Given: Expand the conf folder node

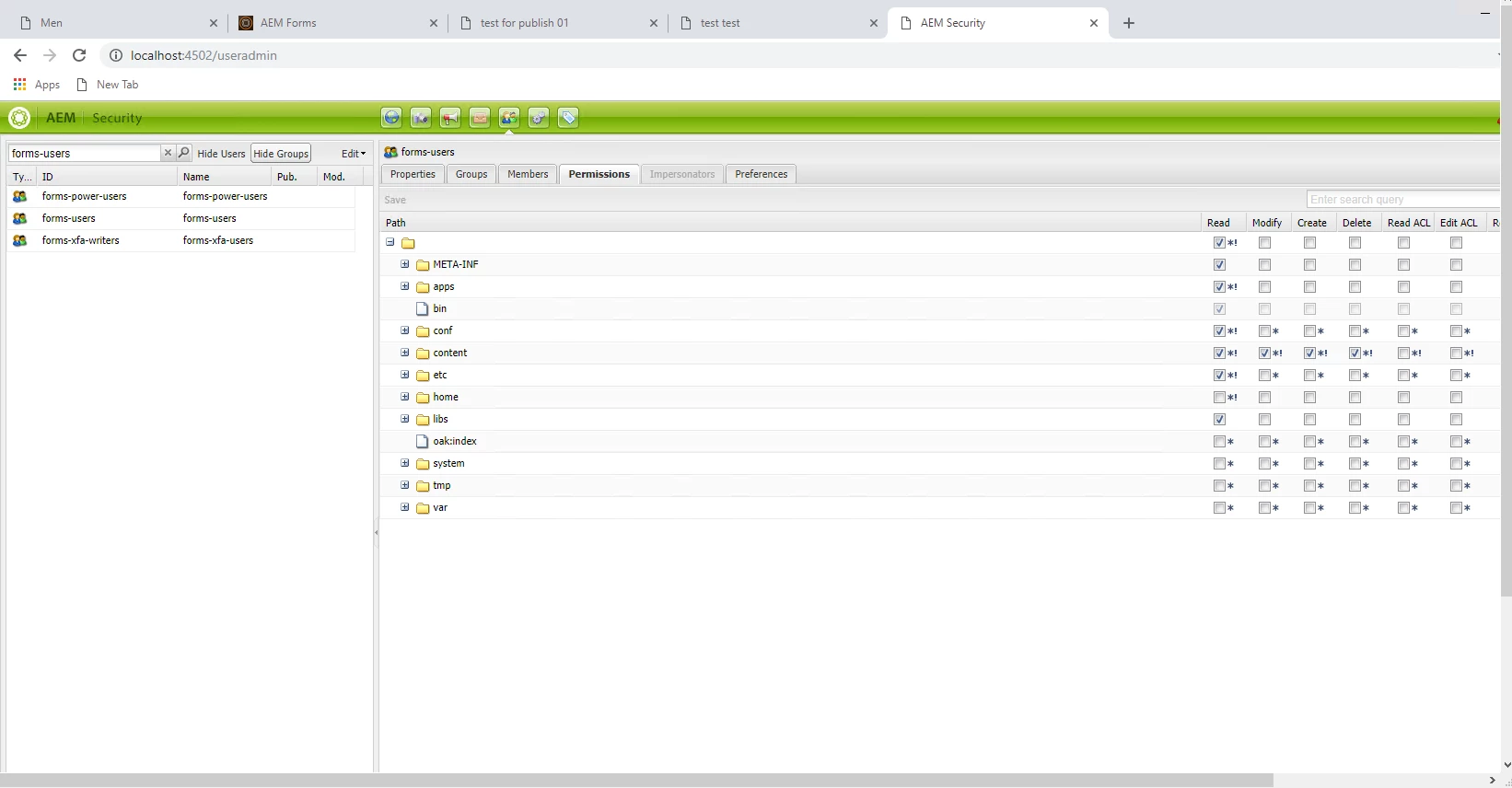Looking at the screenshot, I should 404,330.
